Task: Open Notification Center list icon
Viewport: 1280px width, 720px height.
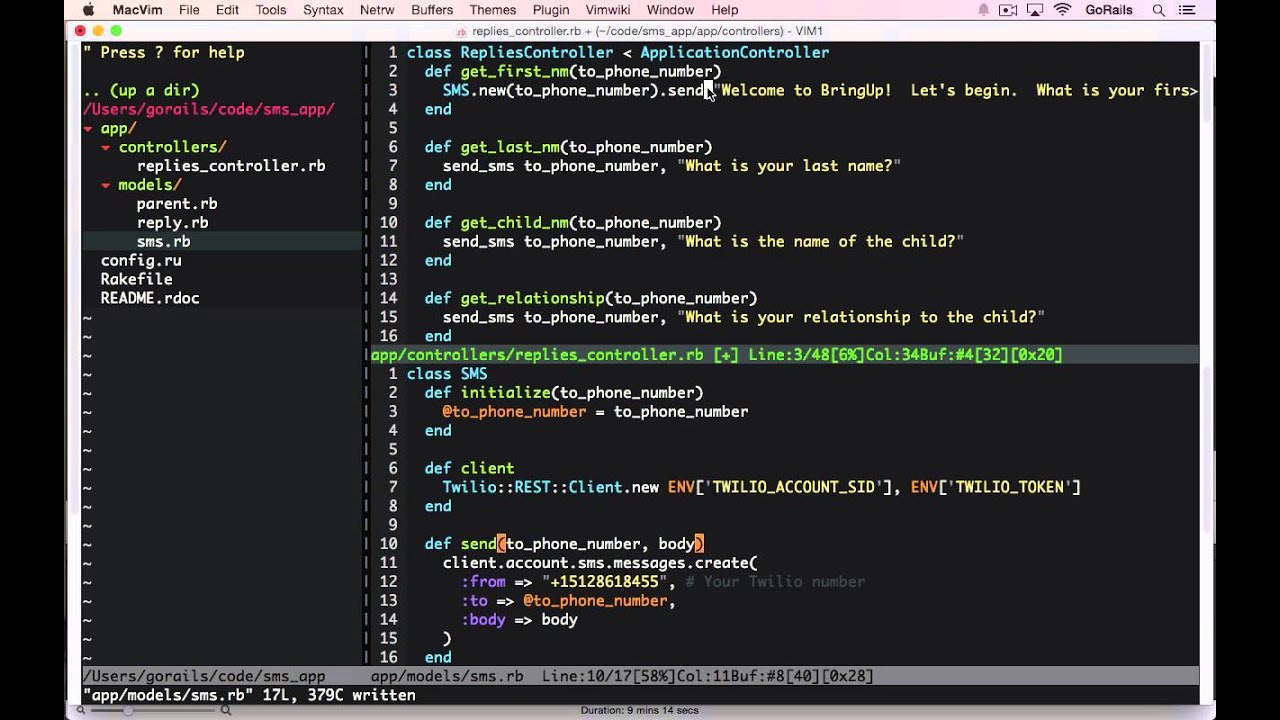Action: coord(1188,10)
